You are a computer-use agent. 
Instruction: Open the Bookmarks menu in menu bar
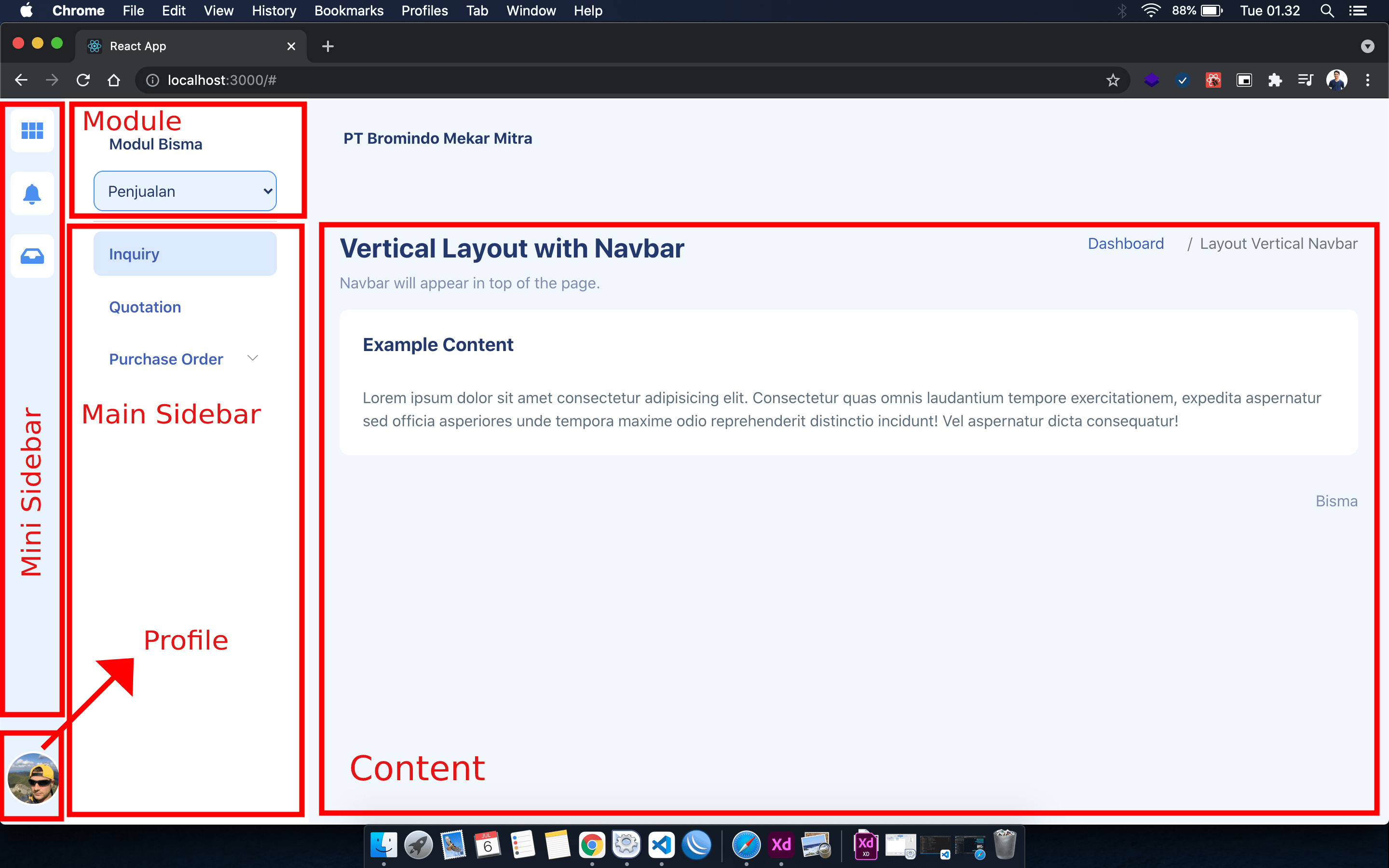[x=348, y=10]
